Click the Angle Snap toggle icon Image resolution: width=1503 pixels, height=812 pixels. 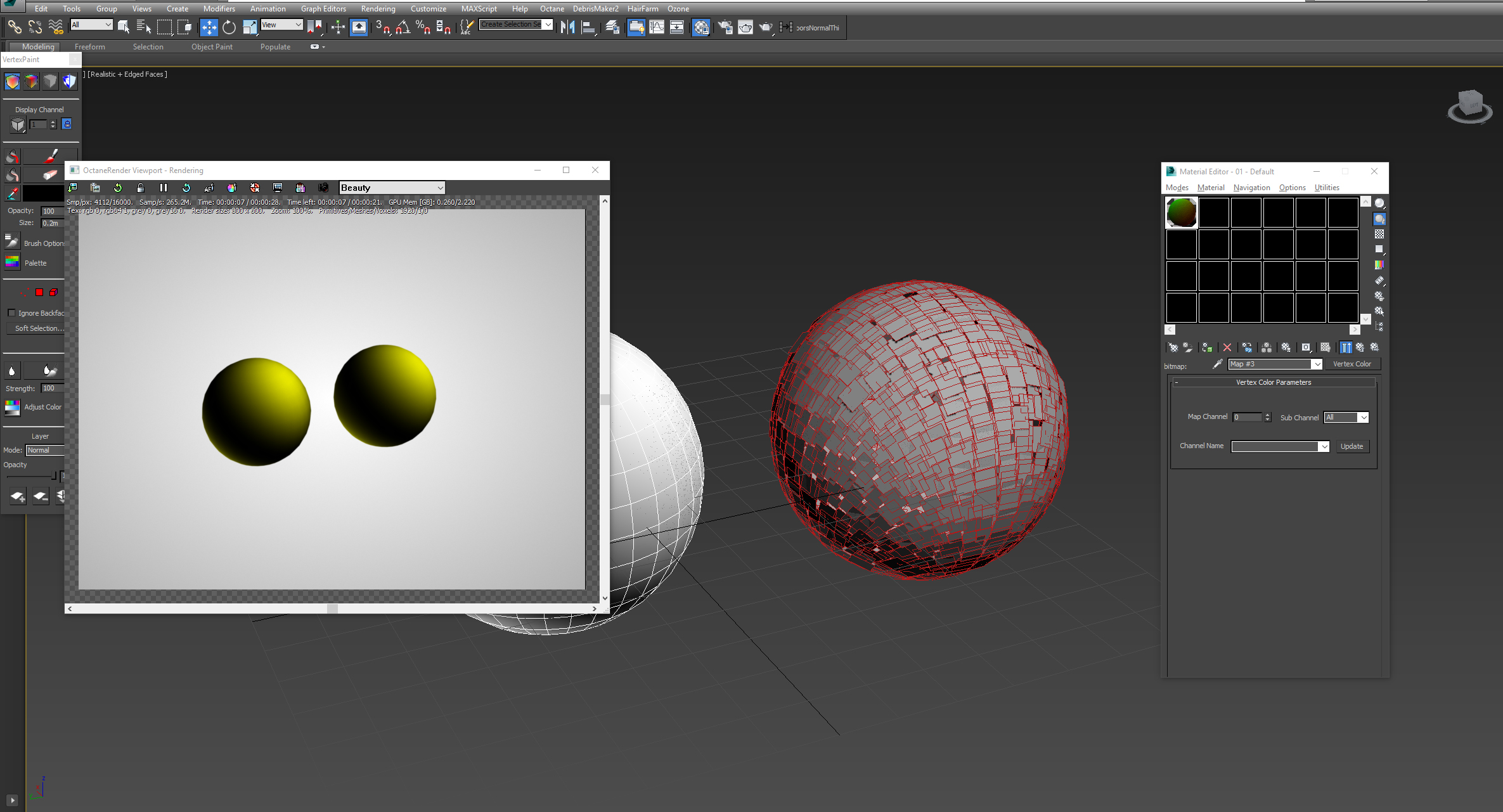[x=403, y=27]
